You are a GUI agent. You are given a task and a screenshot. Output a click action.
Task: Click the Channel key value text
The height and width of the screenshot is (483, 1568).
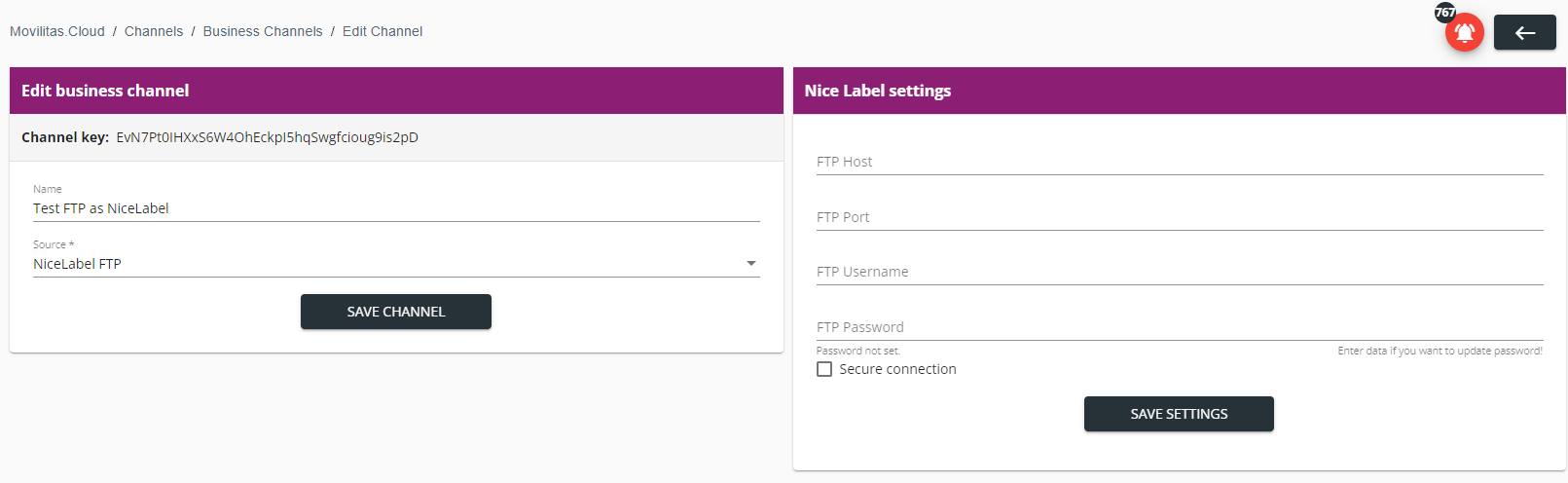267,137
